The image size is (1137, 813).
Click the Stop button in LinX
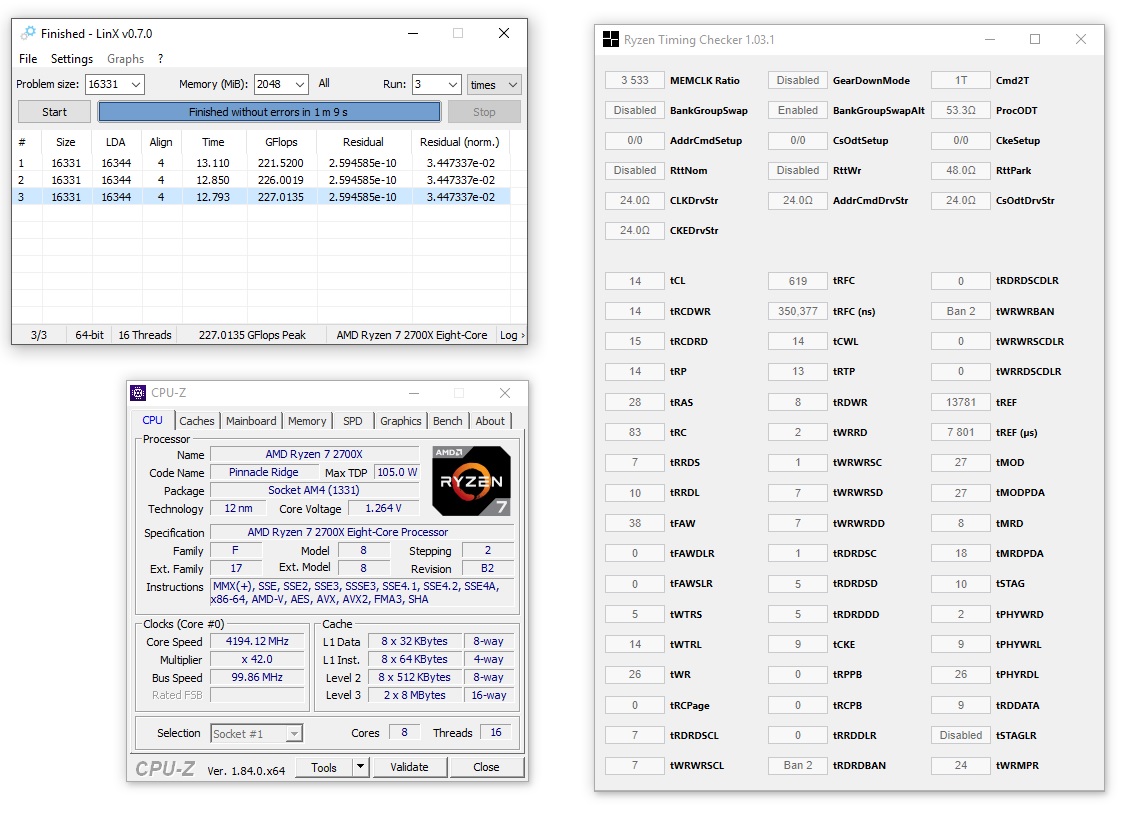click(x=484, y=112)
